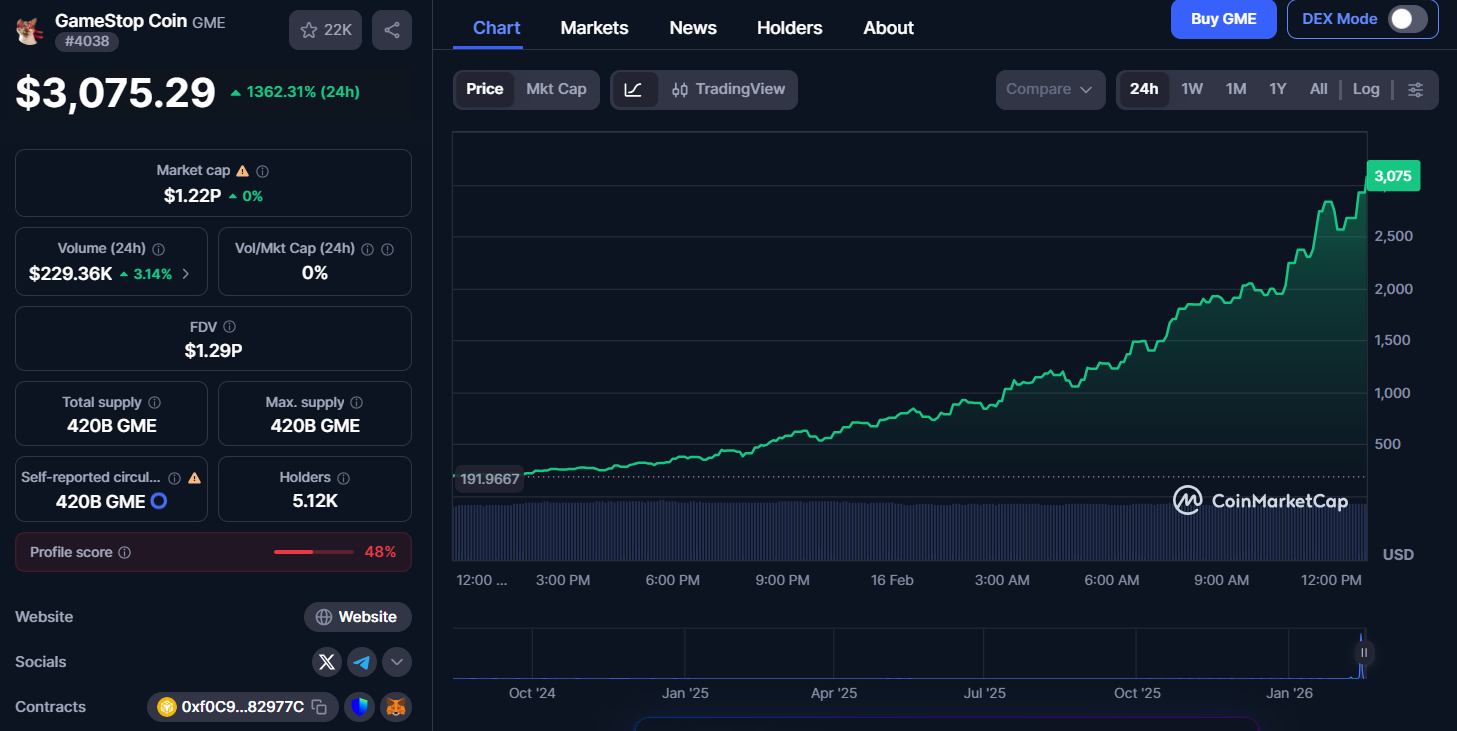The height and width of the screenshot is (731, 1457).
Task: Click the GameStop Coin logo avatar
Action: [28, 30]
